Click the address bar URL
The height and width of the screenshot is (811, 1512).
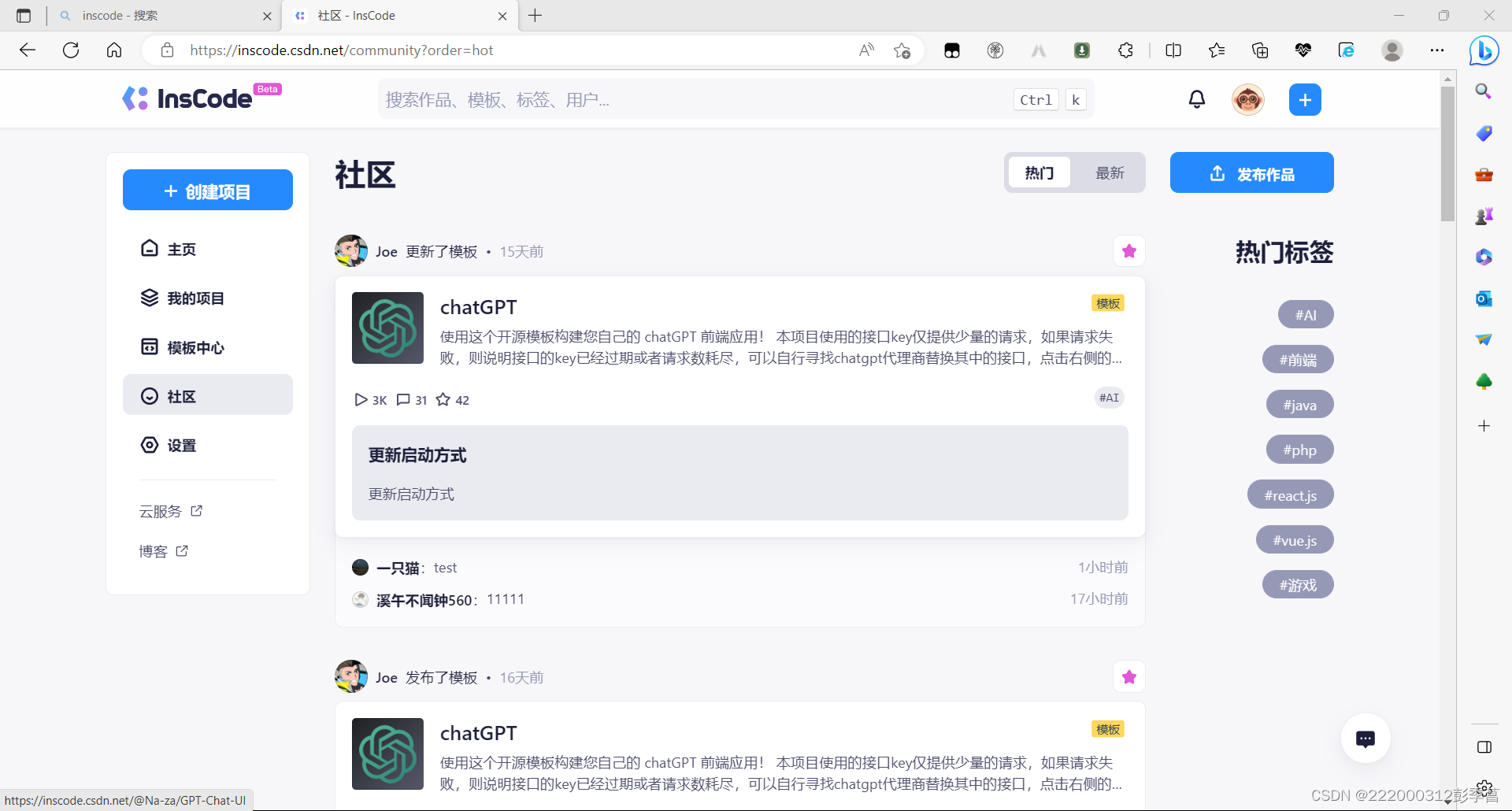point(341,50)
